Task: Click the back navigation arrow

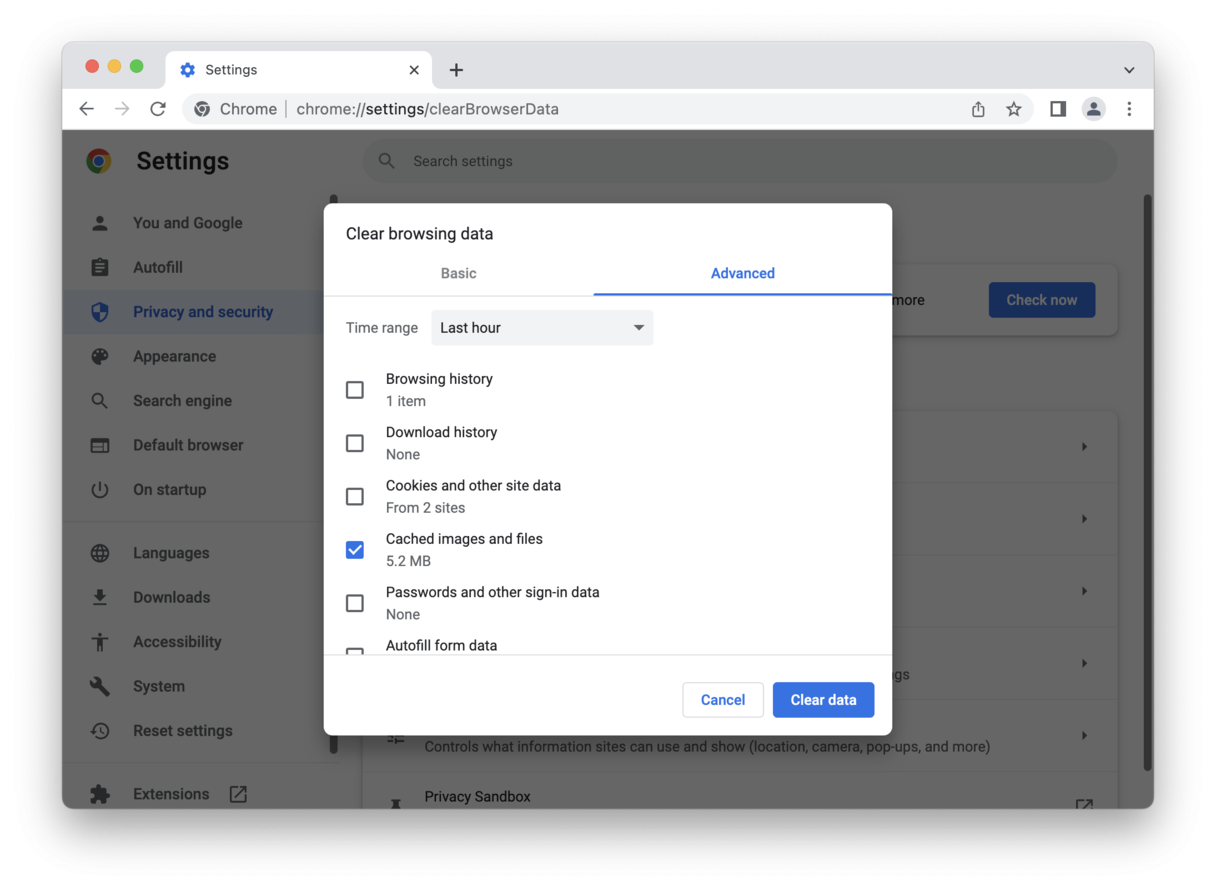Action: [87, 109]
